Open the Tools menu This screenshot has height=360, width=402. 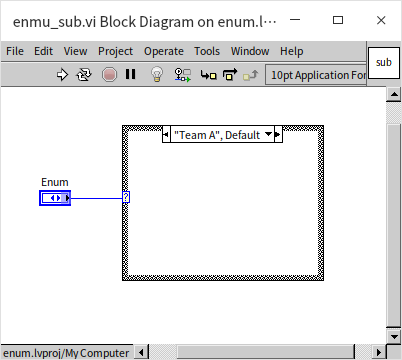207,51
